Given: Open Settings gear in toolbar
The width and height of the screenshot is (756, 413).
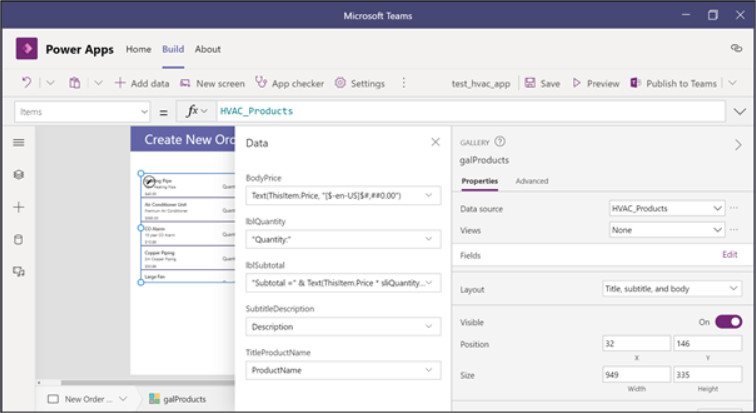Looking at the screenshot, I should (x=360, y=83).
